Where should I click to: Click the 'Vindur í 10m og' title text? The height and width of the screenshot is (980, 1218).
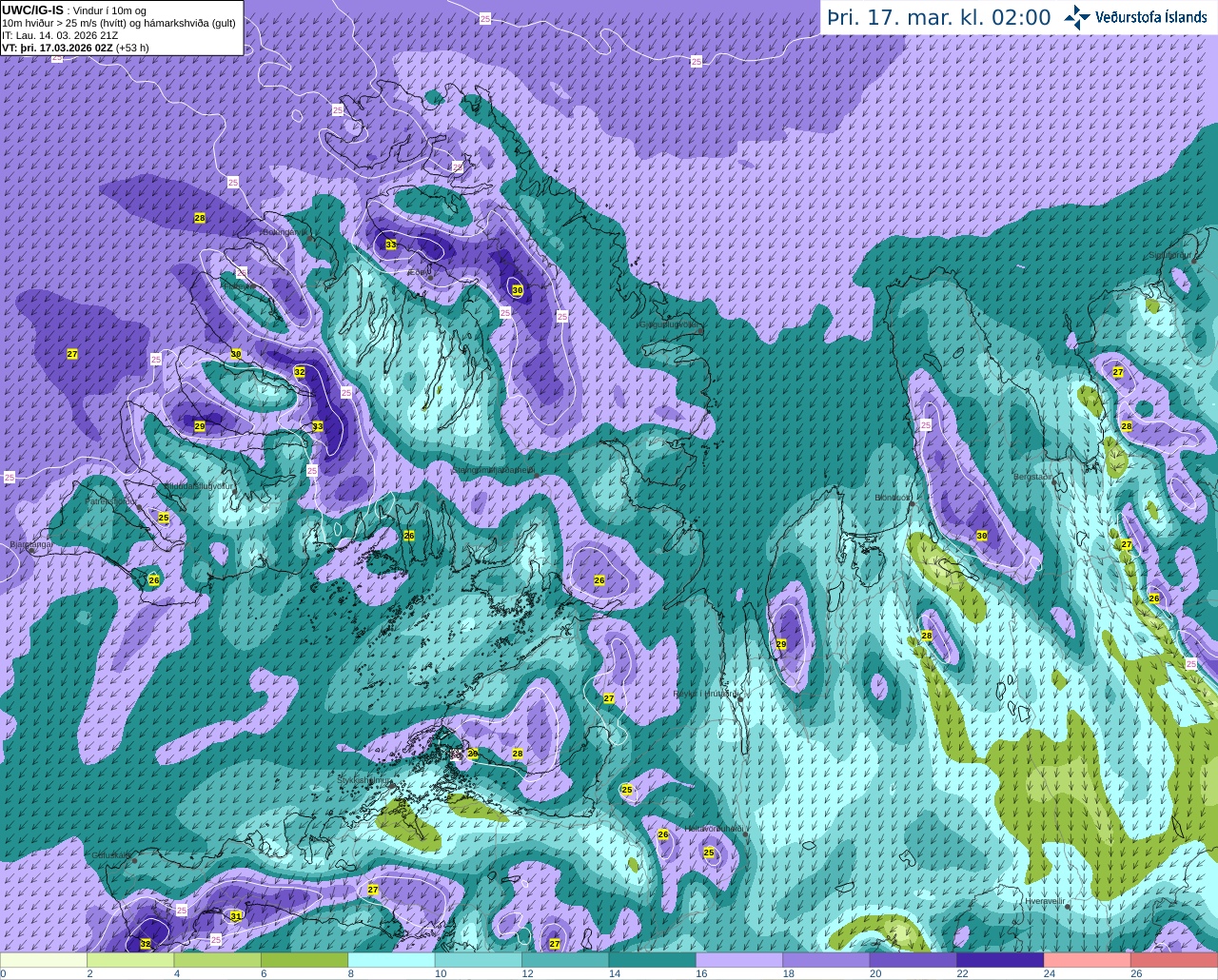109,10
